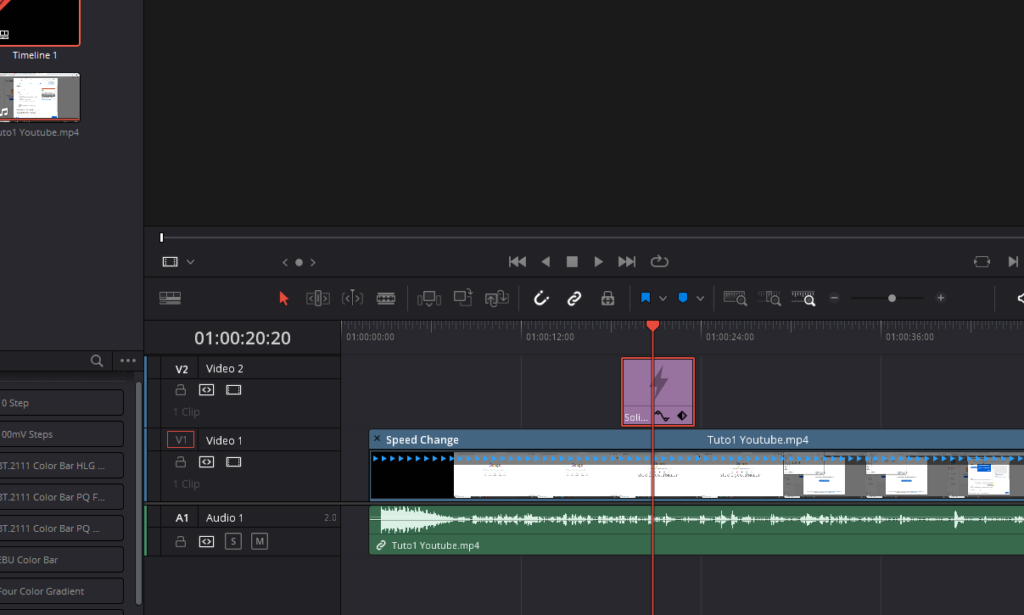Viewport: 1024px width, 615px height.
Task: Expand the marker color dropdown arrow
Action: 700,298
